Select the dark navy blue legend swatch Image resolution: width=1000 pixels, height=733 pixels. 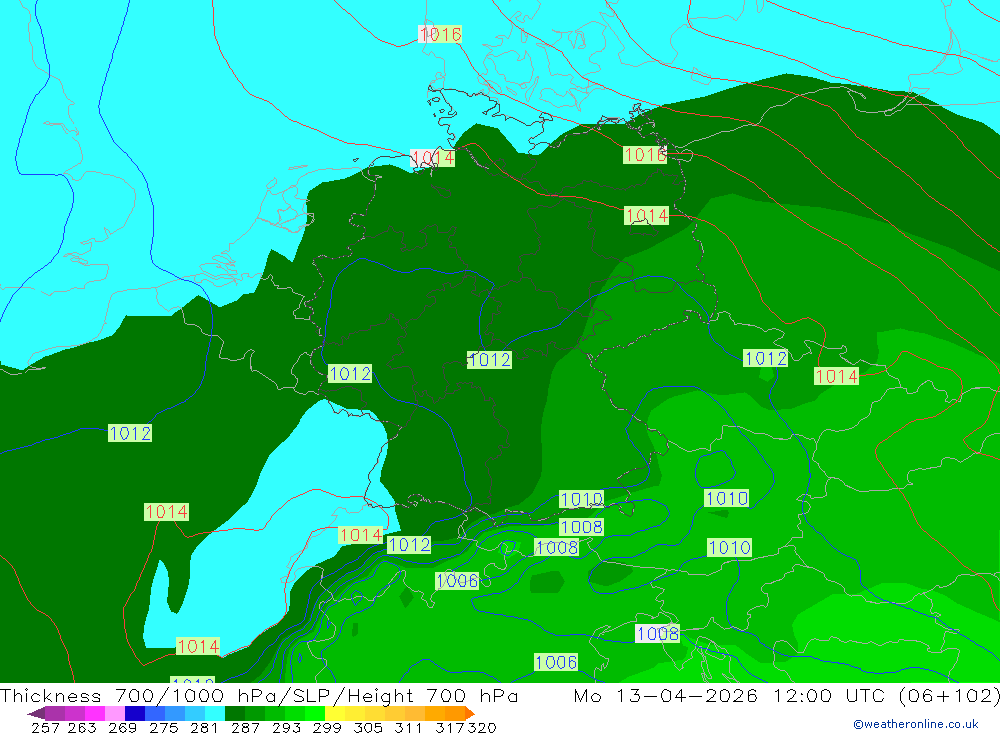(135, 713)
